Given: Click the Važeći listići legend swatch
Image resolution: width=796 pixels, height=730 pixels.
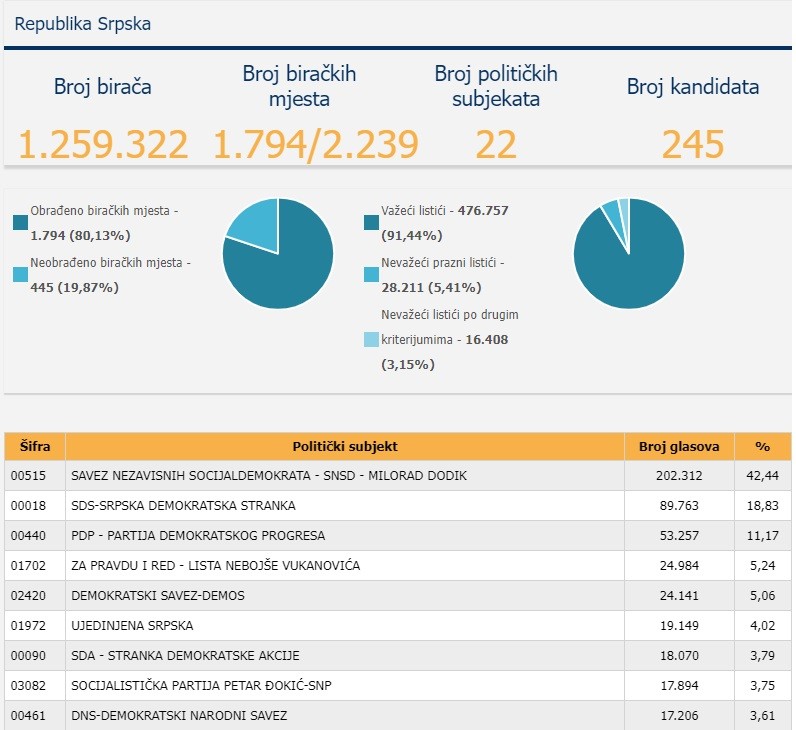Looking at the screenshot, I should [372, 223].
